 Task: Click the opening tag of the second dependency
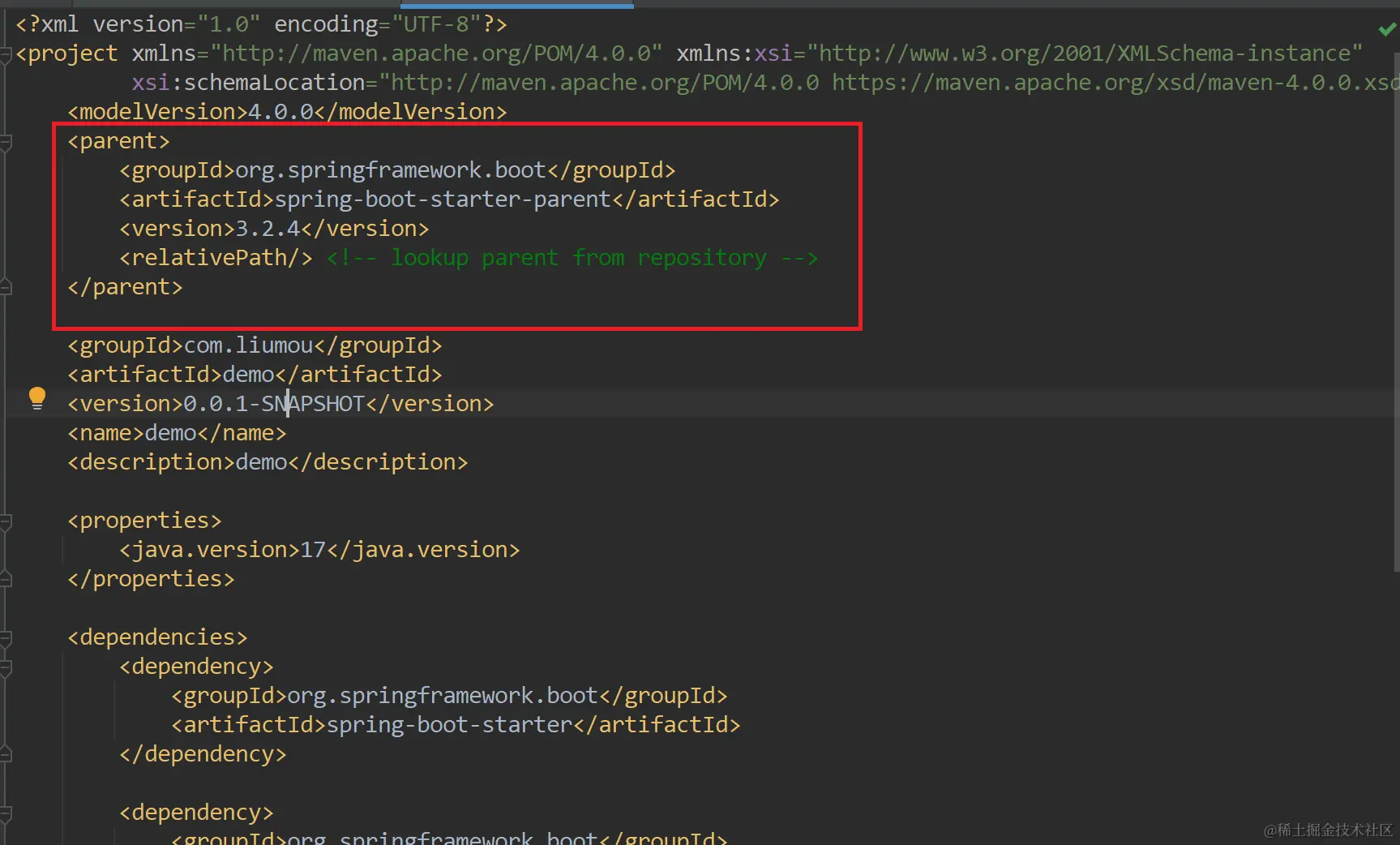(x=196, y=813)
